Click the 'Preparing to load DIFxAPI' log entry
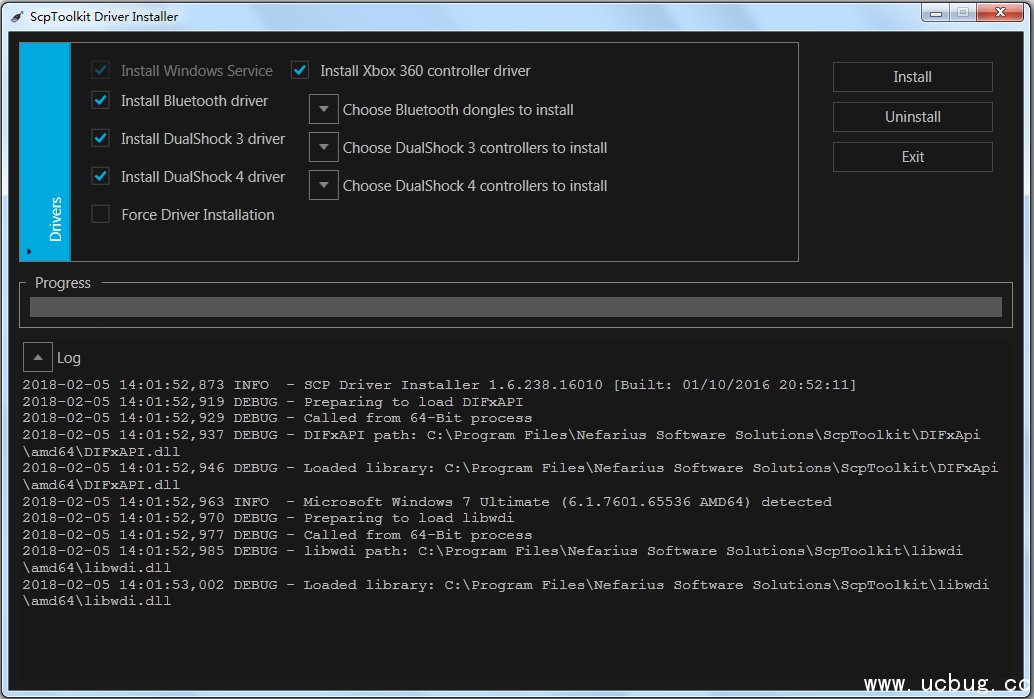This screenshot has height=699, width=1034. click(273, 402)
